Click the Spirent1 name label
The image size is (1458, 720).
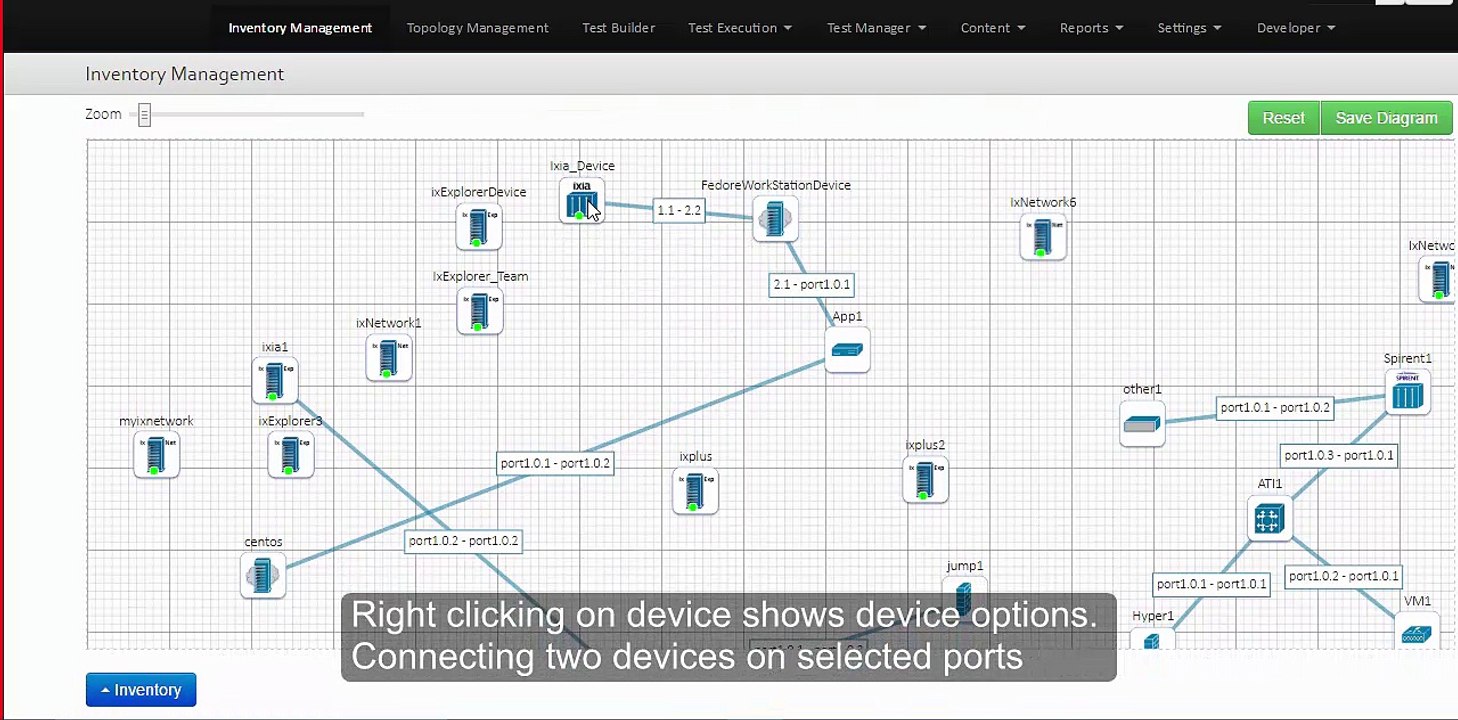coord(1408,359)
